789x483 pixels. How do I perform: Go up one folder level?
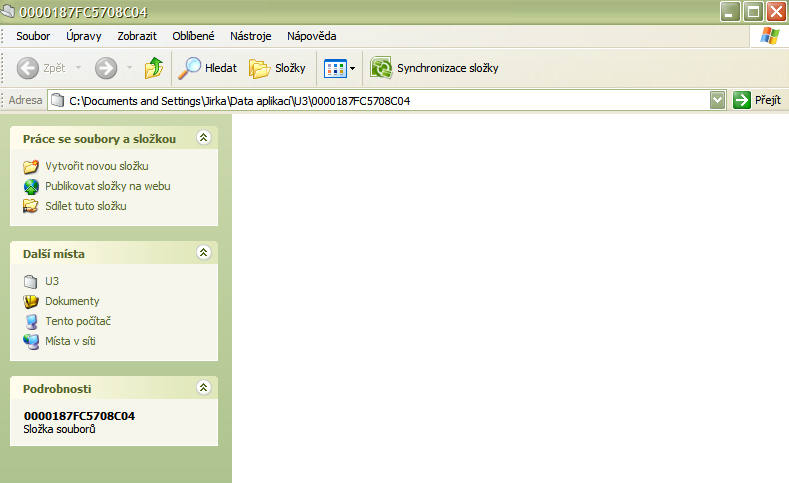pyautogui.click(x=153, y=68)
